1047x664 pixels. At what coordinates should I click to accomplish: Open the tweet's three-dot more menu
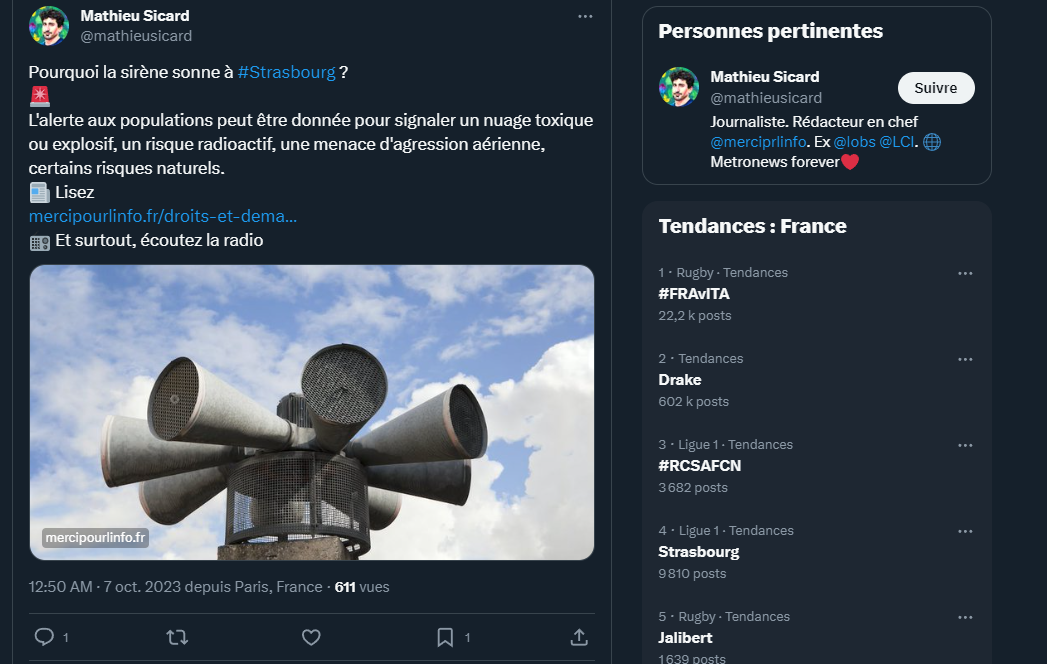tap(585, 17)
